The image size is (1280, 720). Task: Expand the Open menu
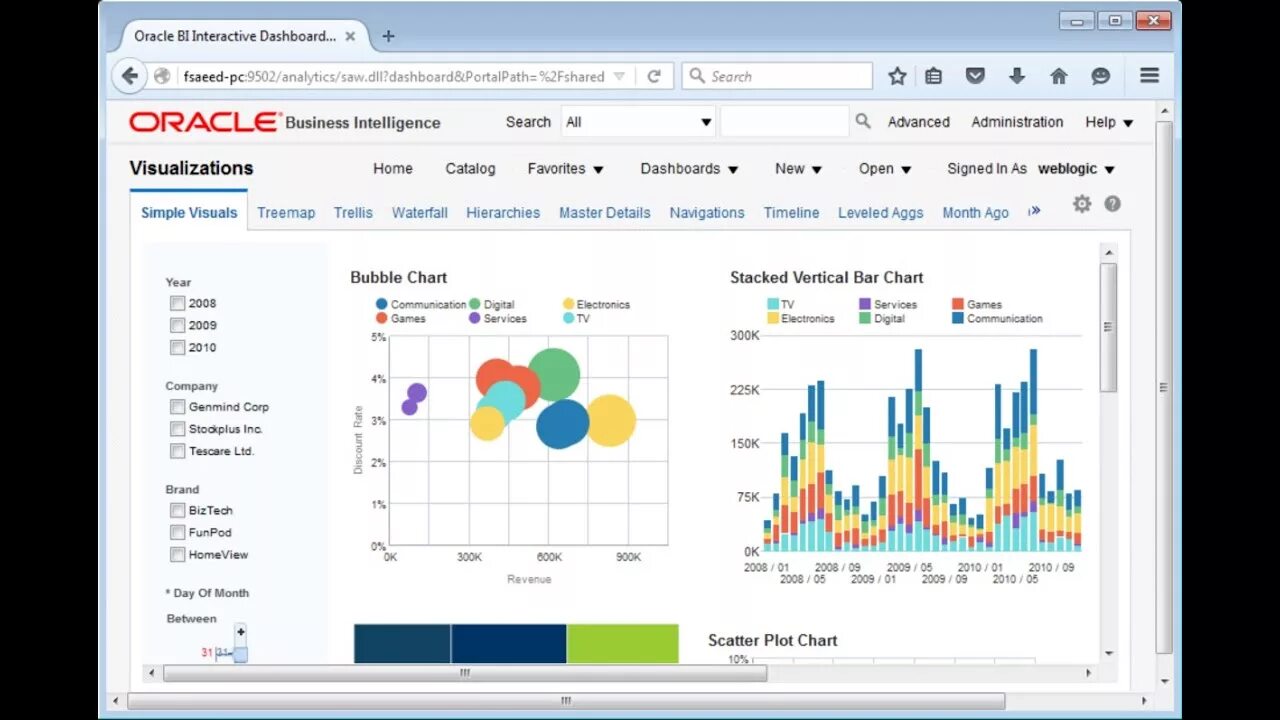tap(885, 168)
